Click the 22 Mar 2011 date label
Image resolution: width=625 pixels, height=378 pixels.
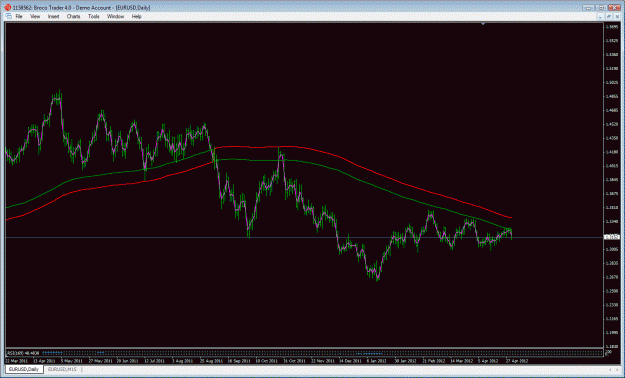[x=16, y=360]
